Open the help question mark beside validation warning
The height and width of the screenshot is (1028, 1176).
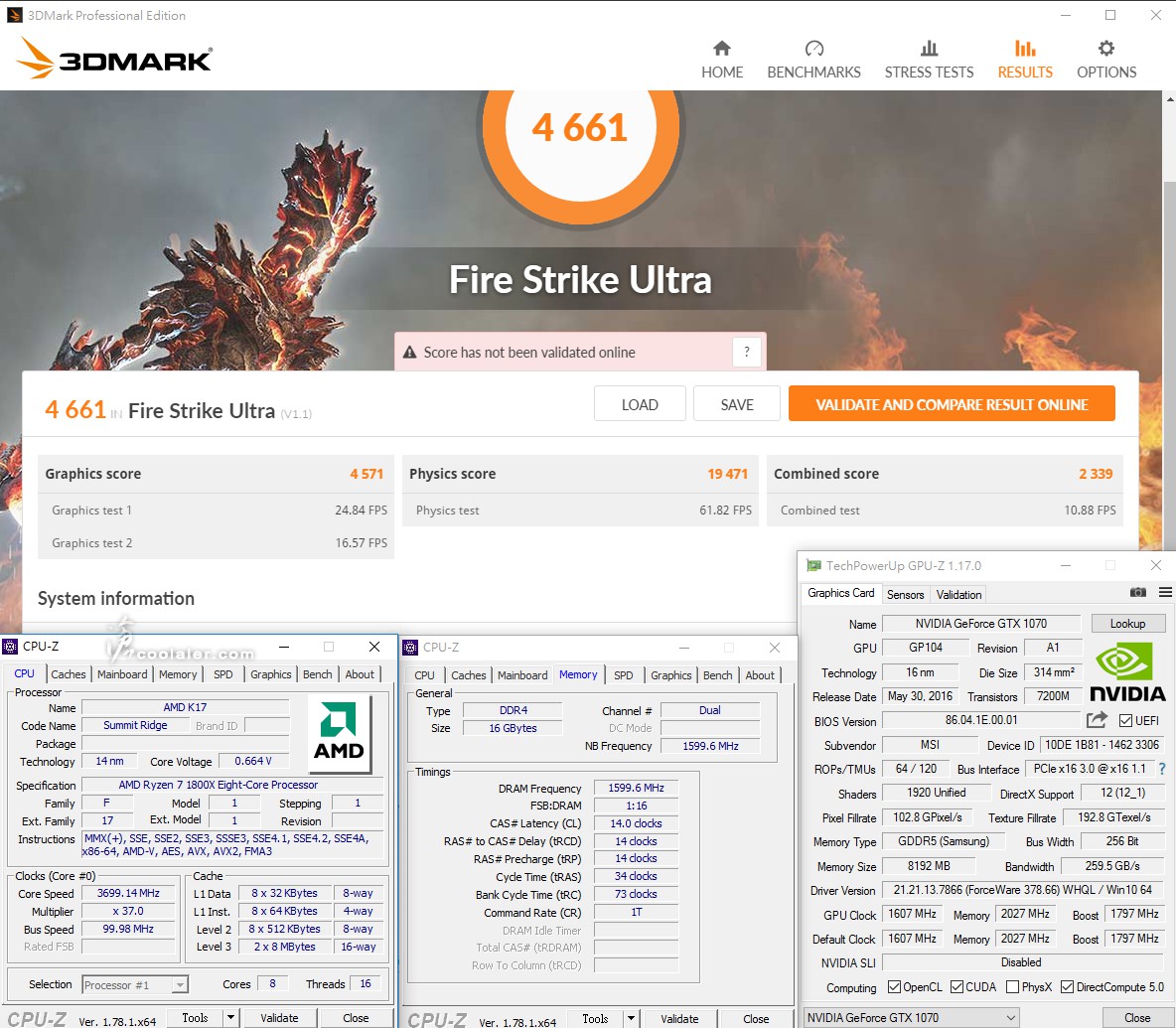coord(746,352)
